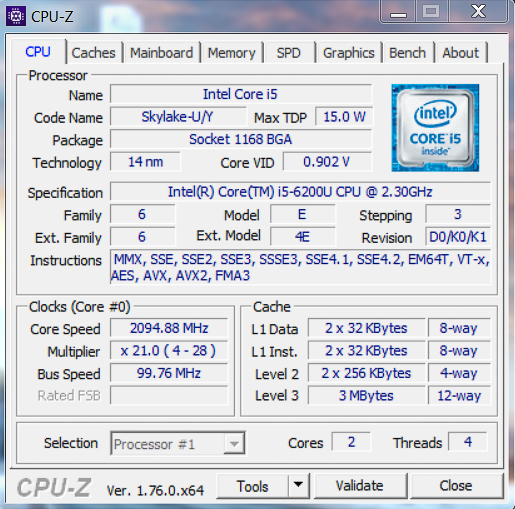
Task: Click the L1 Inst. size '2 x 32 KBytes'
Action: pyautogui.click(x=366, y=351)
